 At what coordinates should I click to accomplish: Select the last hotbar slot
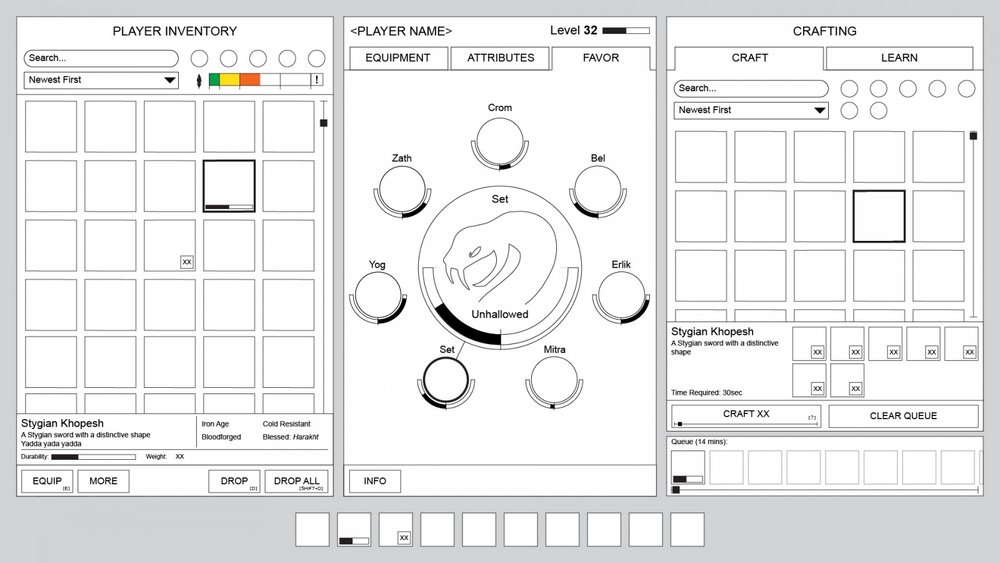pos(688,529)
